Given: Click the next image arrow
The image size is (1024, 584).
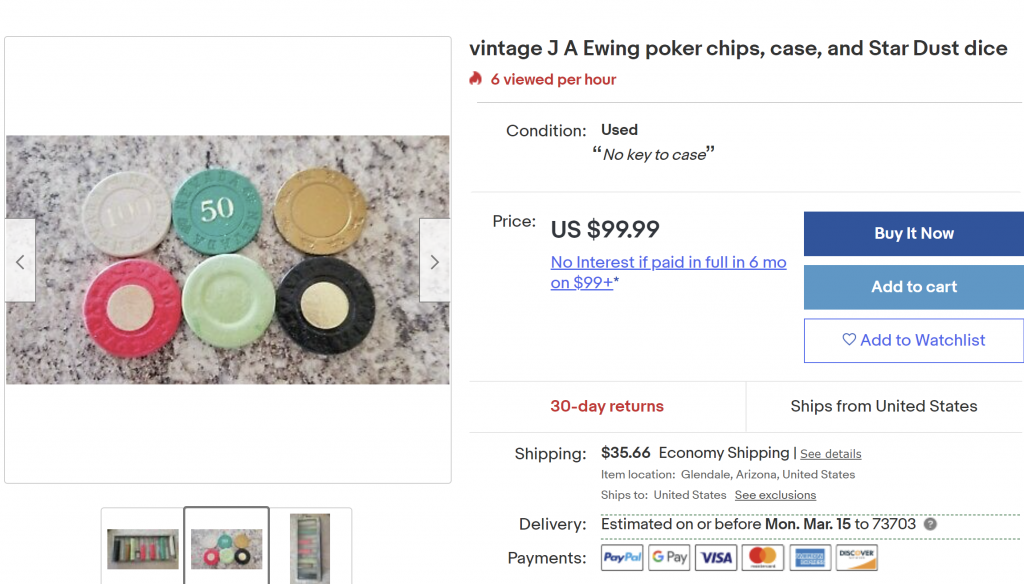Looking at the screenshot, I should tap(434, 261).
